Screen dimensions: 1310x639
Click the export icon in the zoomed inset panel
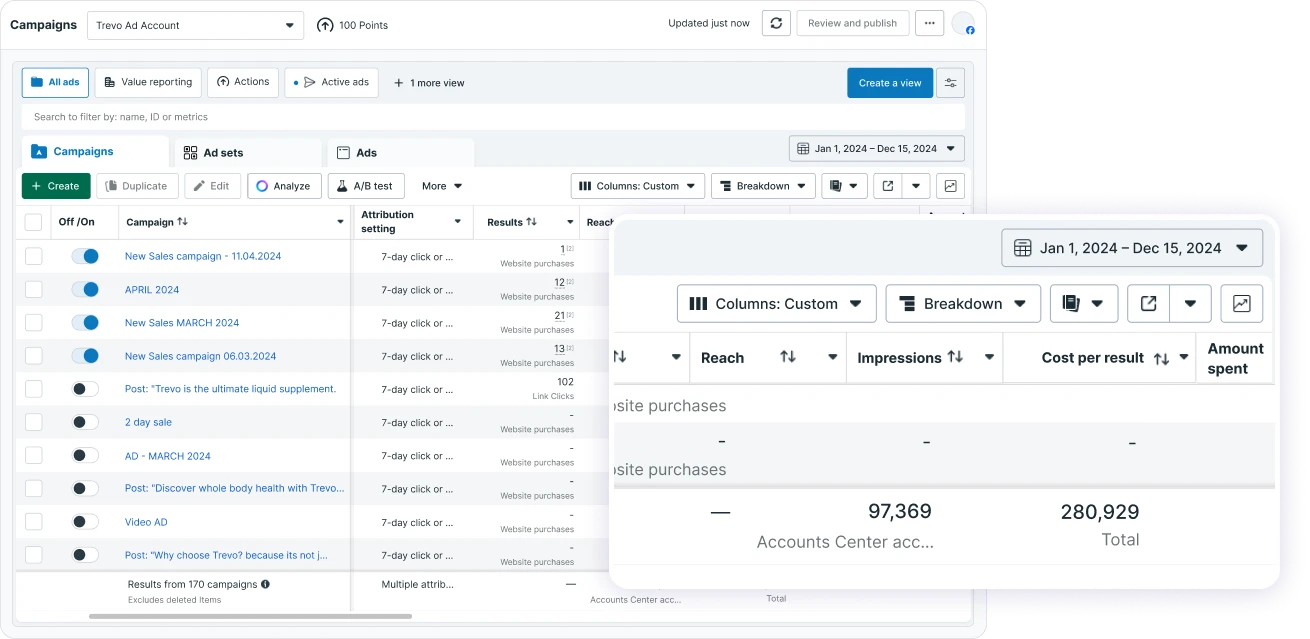[1149, 304]
